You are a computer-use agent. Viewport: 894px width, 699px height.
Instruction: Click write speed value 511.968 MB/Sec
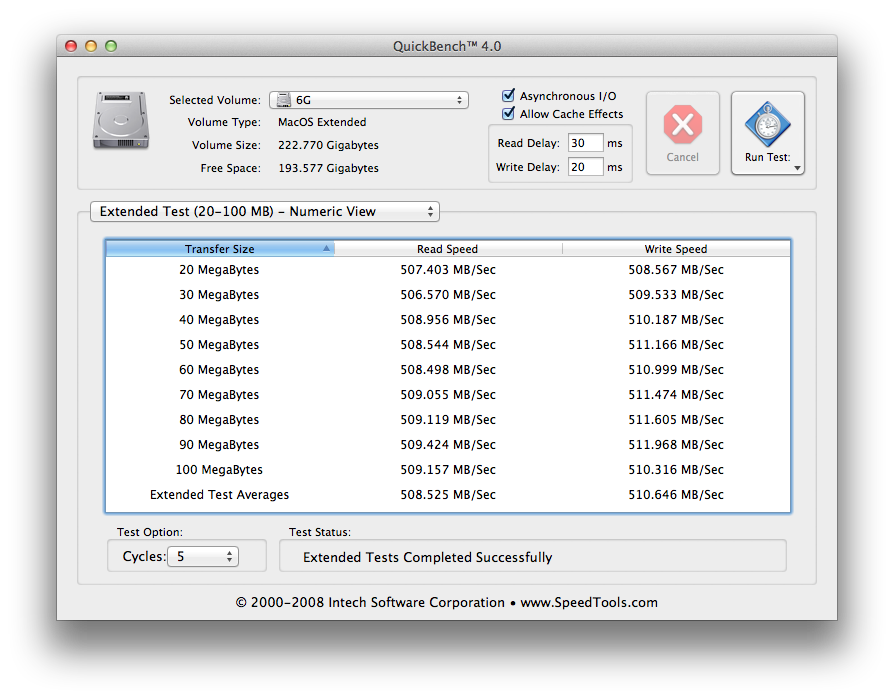(676, 445)
